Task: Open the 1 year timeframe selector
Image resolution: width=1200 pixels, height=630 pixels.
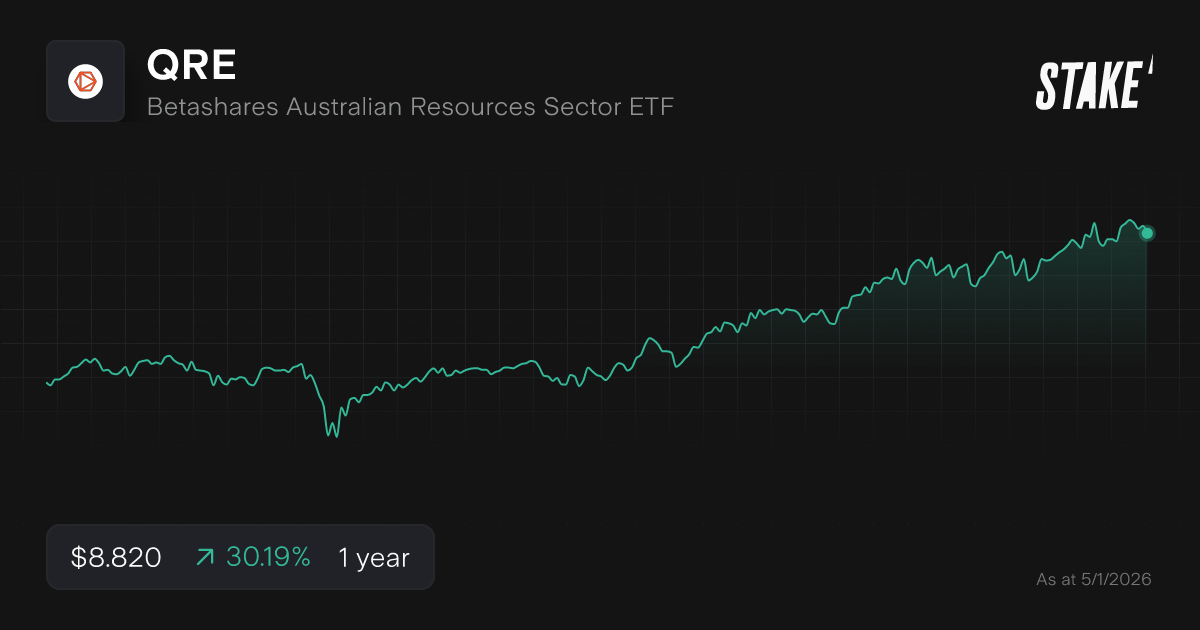Action: [373, 557]
